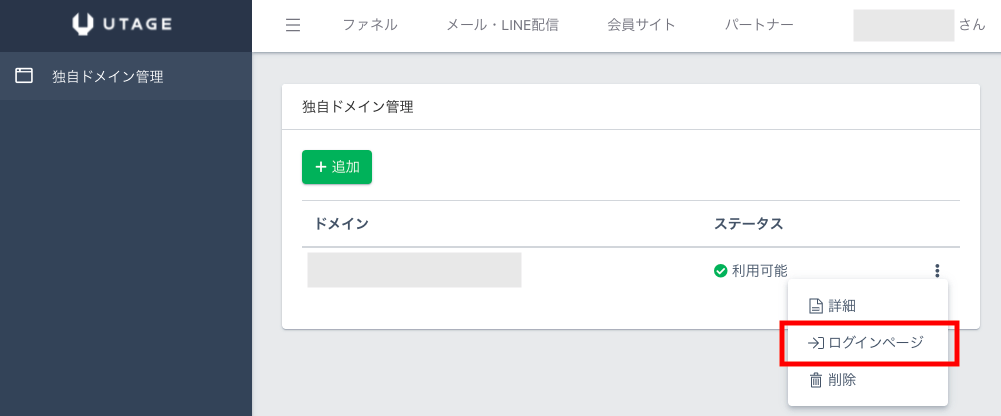Click the blurred domain name cell

[414, 270]
